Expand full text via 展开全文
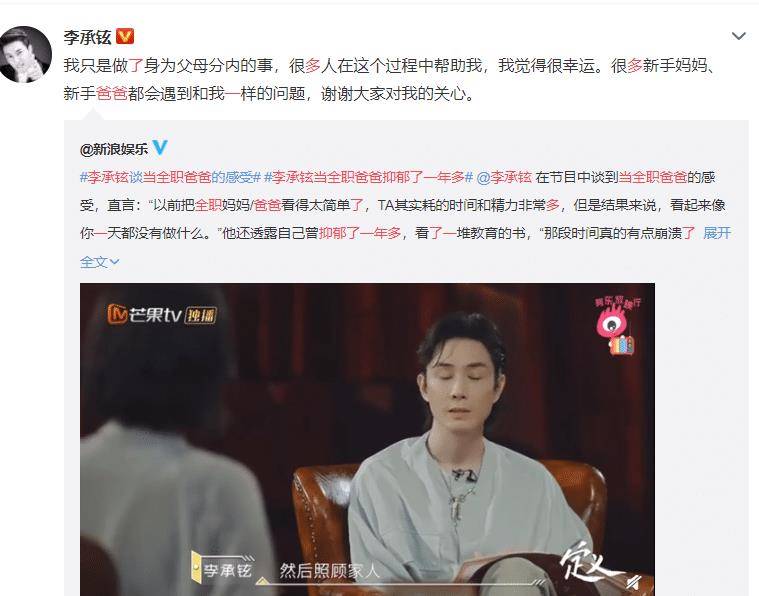The width and height of the screenshot is (759, 596). (717, 233)
